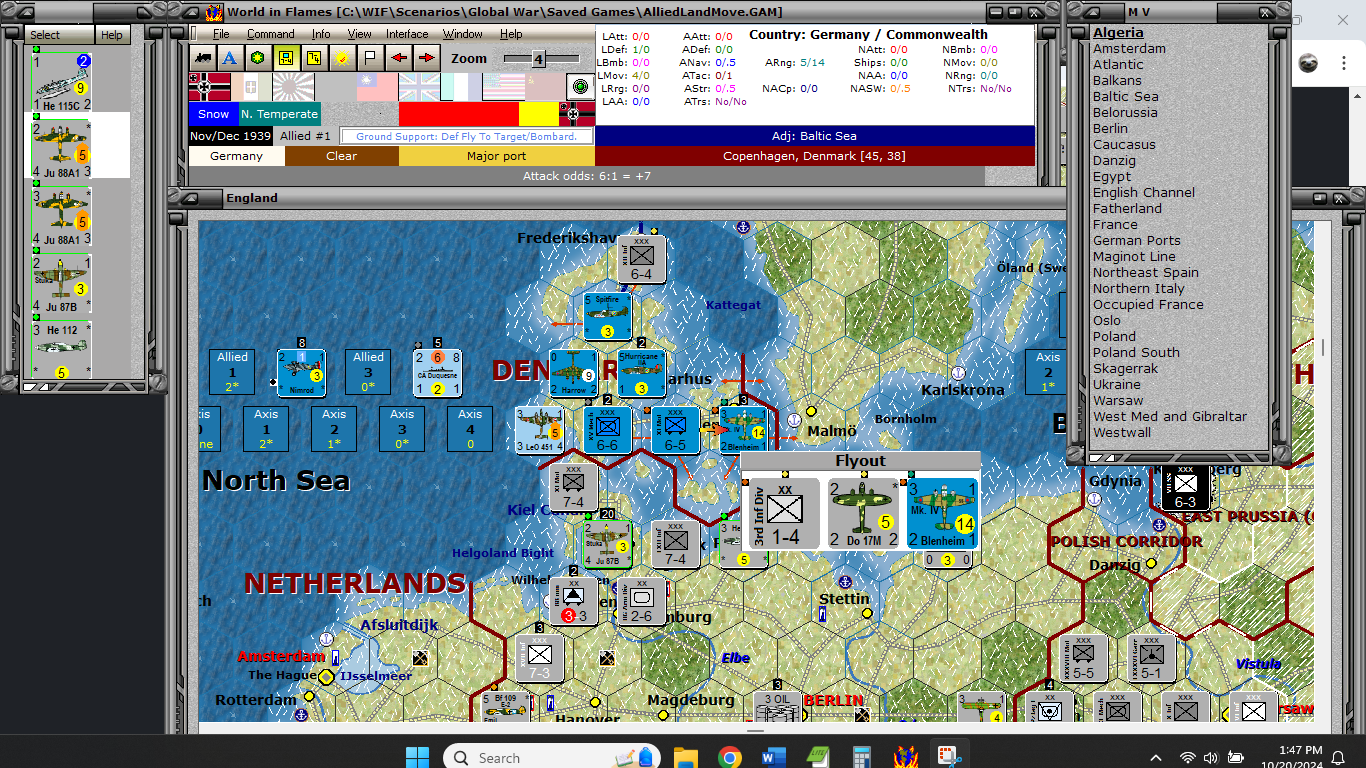
Task: Open the File menu
Action: (221, 34)
